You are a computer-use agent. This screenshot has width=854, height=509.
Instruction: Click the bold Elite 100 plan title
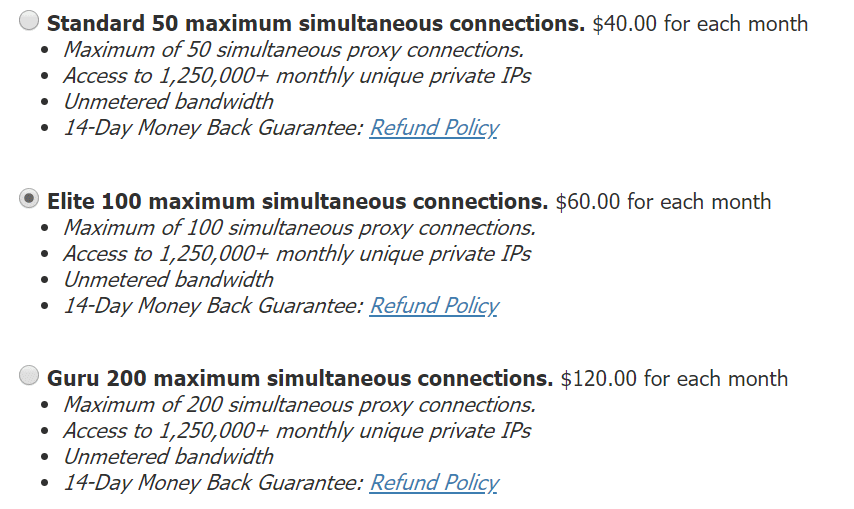click(297, 201)
